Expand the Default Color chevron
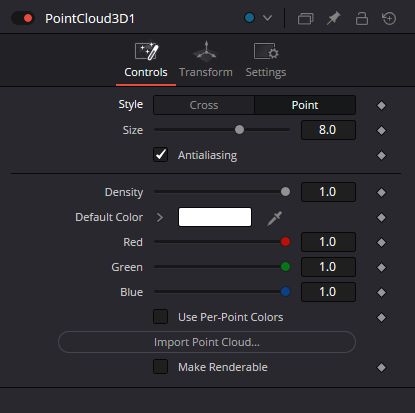This screenshot has width=415, height=413. pos(160,217)
